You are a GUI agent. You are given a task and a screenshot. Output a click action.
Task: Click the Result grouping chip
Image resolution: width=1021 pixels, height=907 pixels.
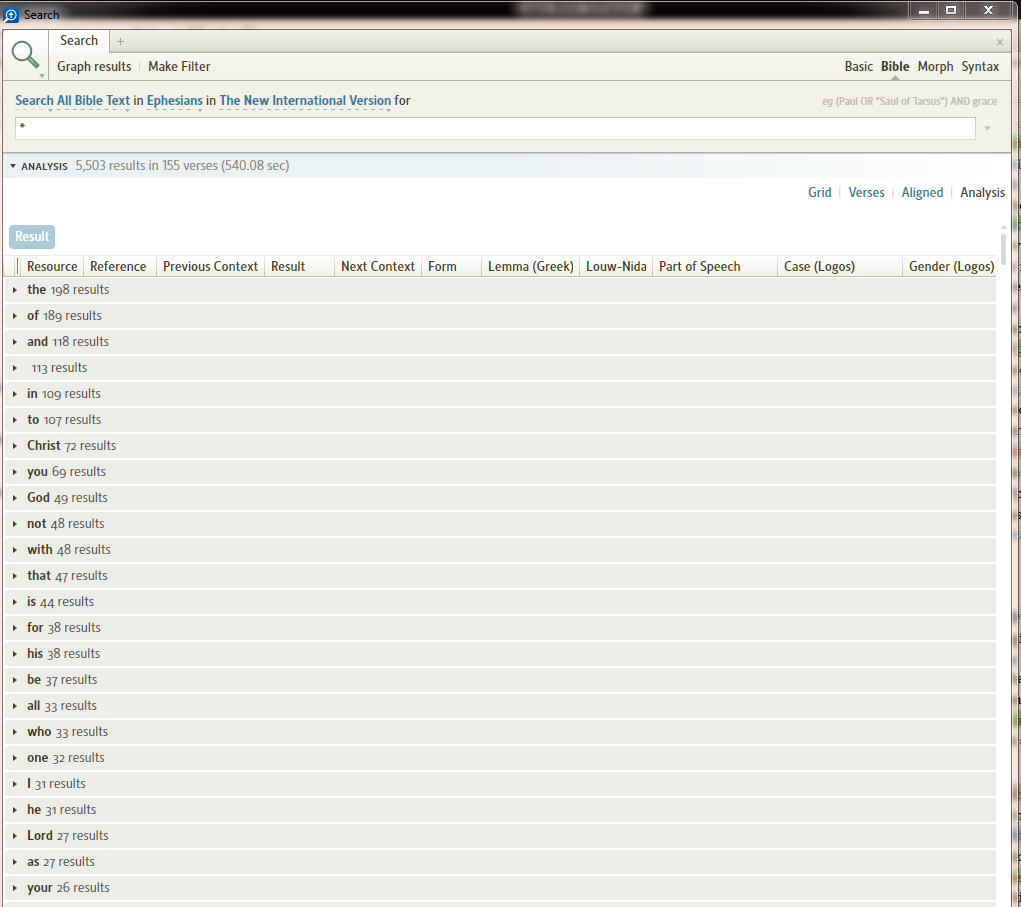pyautogui.click(x=32, y=236)
